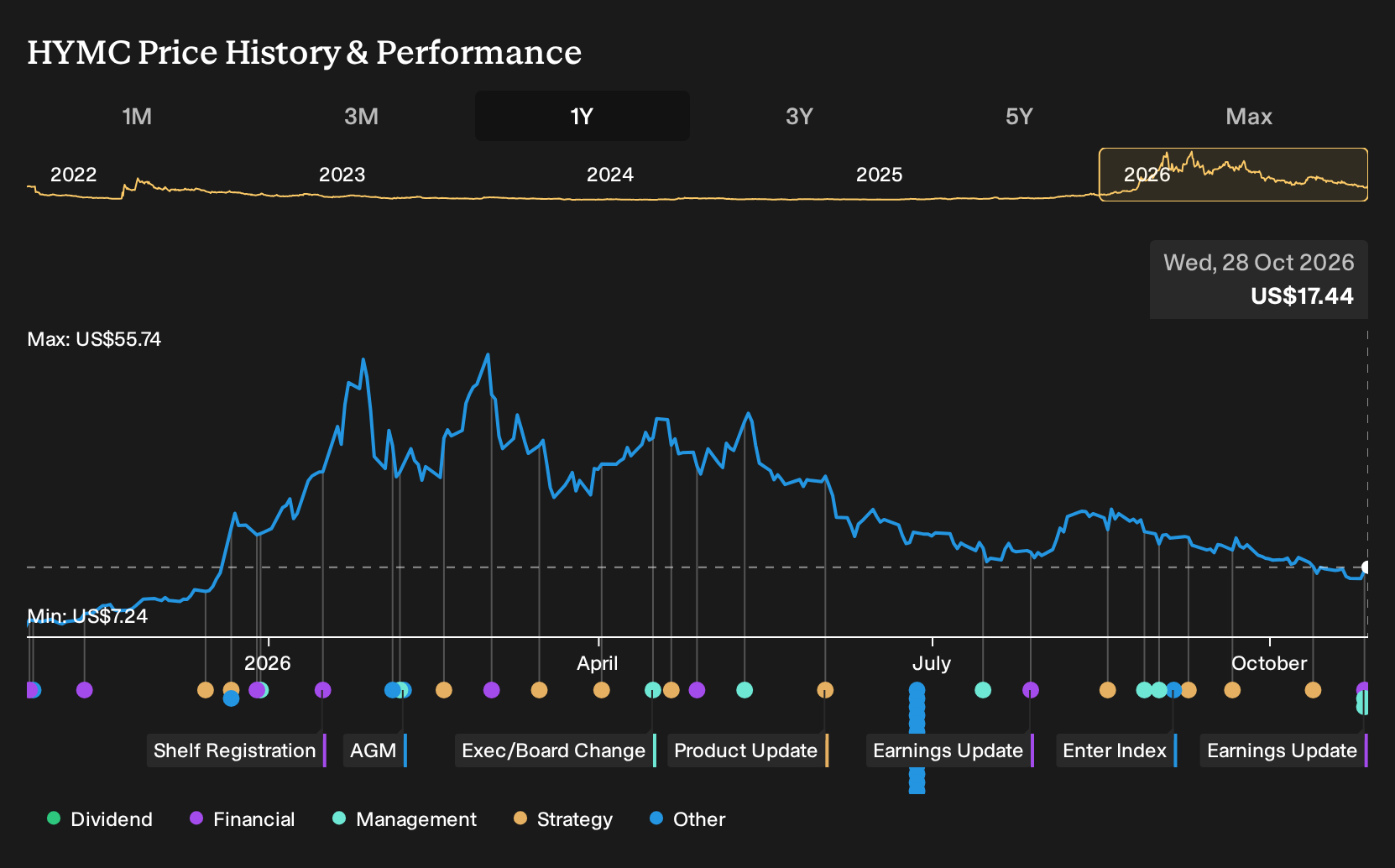This screenshot has height=868, width=1395.
Task: Open the Product Update event label
Action: pos(747,750)
